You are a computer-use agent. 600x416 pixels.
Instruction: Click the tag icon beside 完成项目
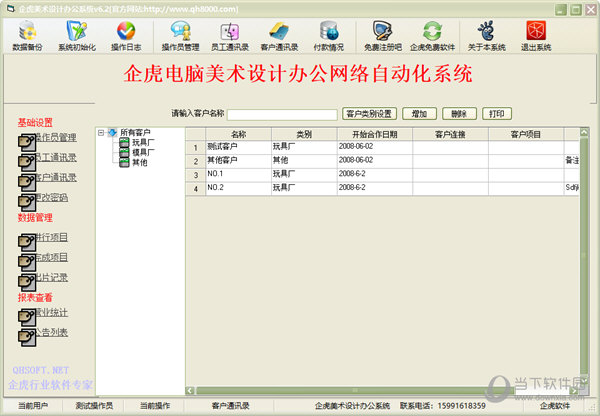click(x=27, y=262)
